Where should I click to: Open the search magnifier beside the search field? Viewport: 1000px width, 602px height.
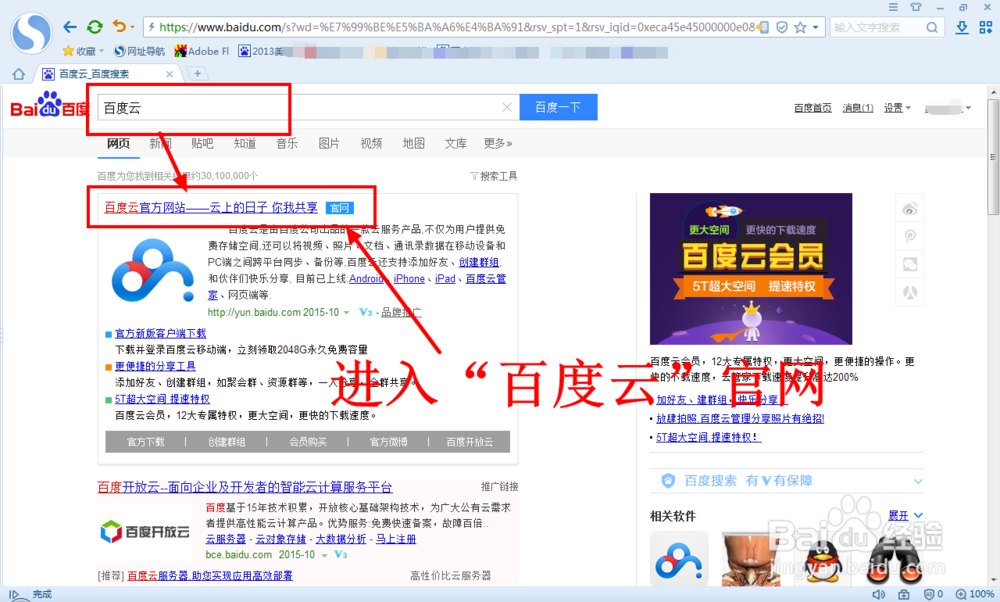[931, 27]
